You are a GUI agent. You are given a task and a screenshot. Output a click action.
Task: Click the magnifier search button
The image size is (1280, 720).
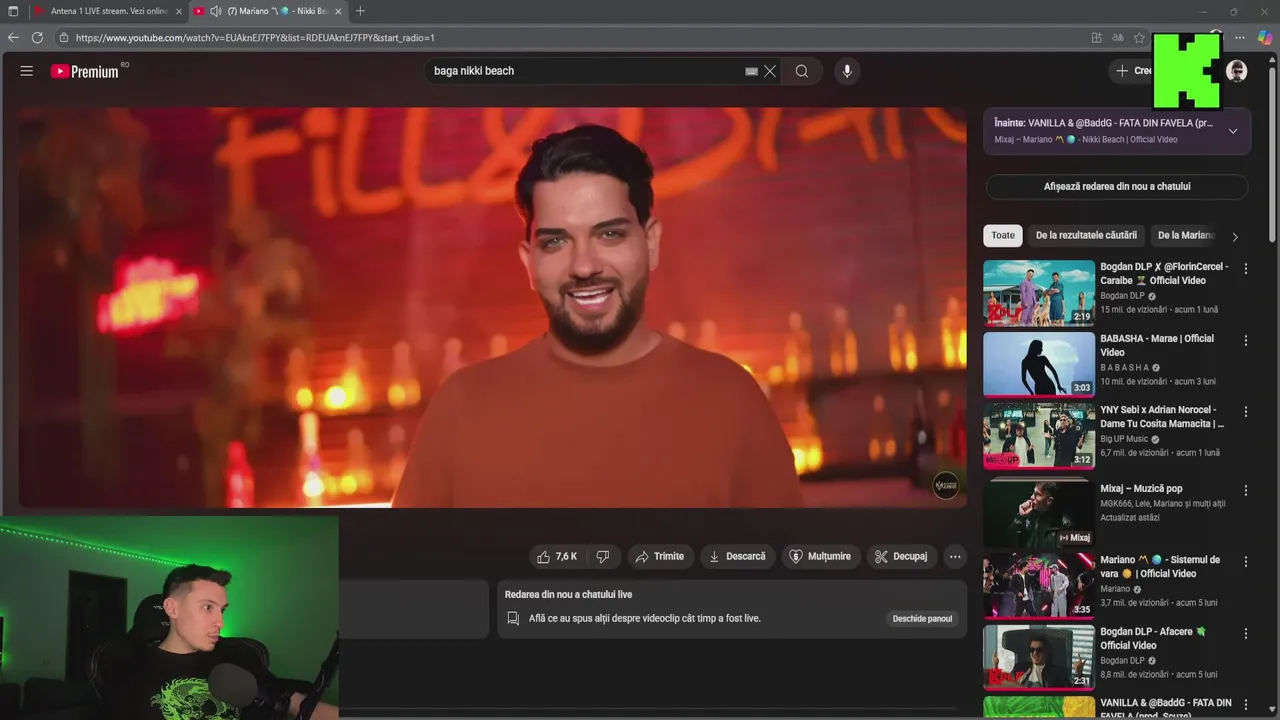802,71
